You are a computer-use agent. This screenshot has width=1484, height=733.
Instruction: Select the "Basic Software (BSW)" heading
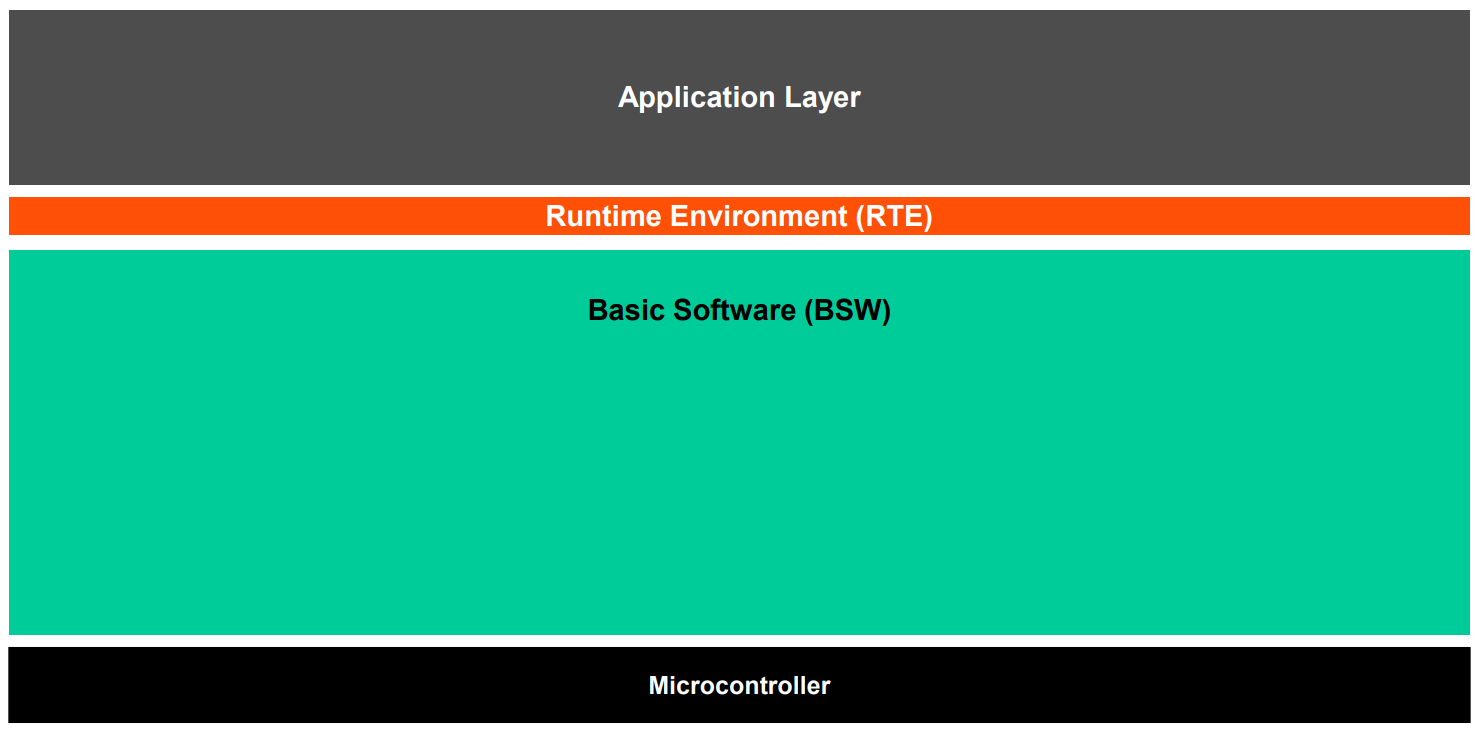pyautogui.click(x=739, y=310)
